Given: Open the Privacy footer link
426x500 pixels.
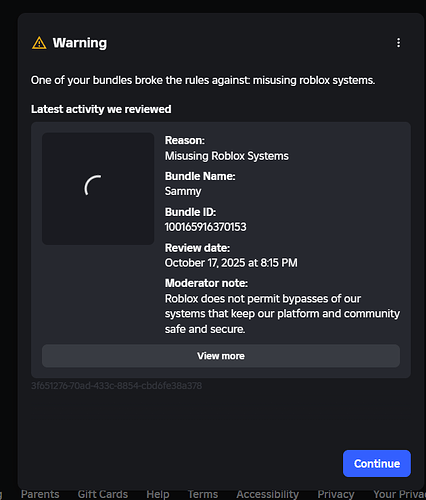Looking at the screenshot, I should [x=336, y=494].
